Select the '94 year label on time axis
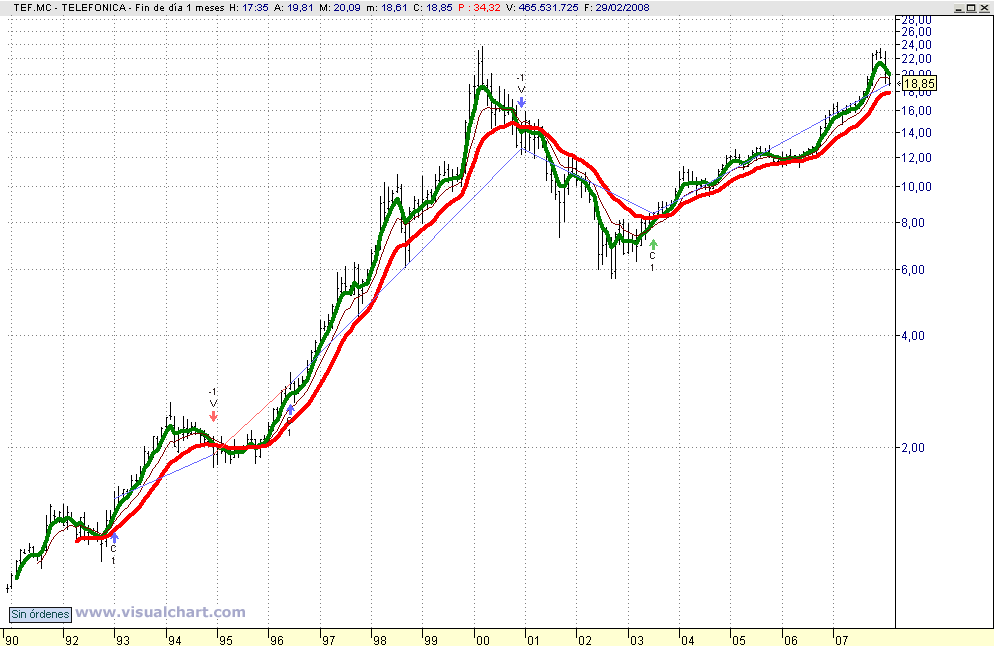 coord(174,640)
